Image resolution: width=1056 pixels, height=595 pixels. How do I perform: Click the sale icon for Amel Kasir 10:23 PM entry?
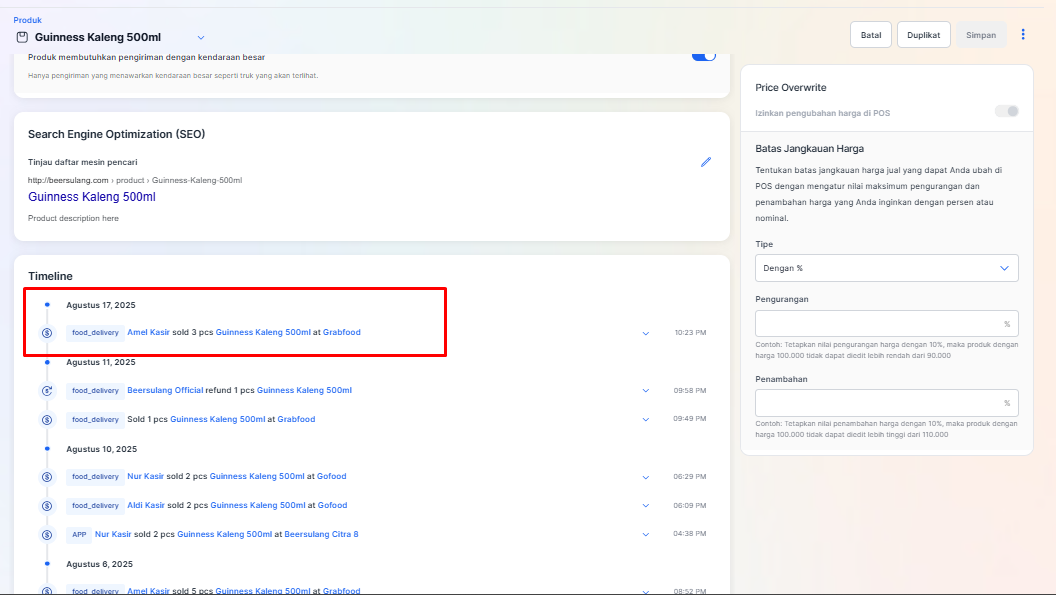47,333
